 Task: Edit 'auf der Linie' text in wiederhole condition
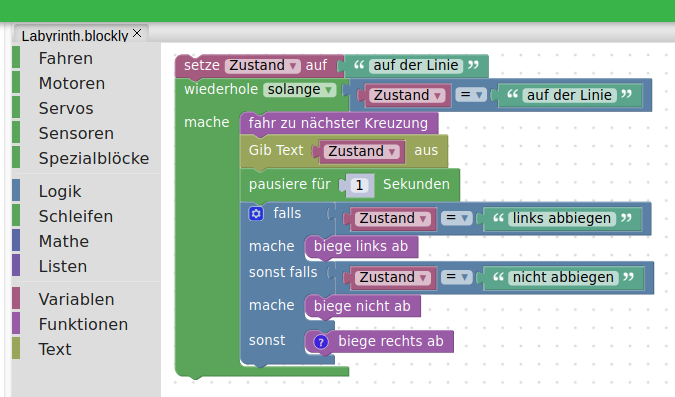pyautogui.click(x=570, y=95)
